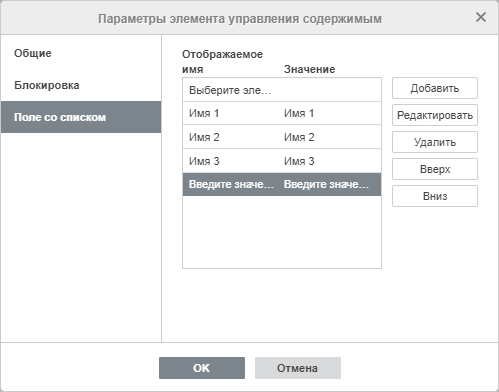Viewport: 499px width, 392px height.
Task: Cancel with the Отмена button
Action: [298, 368]
